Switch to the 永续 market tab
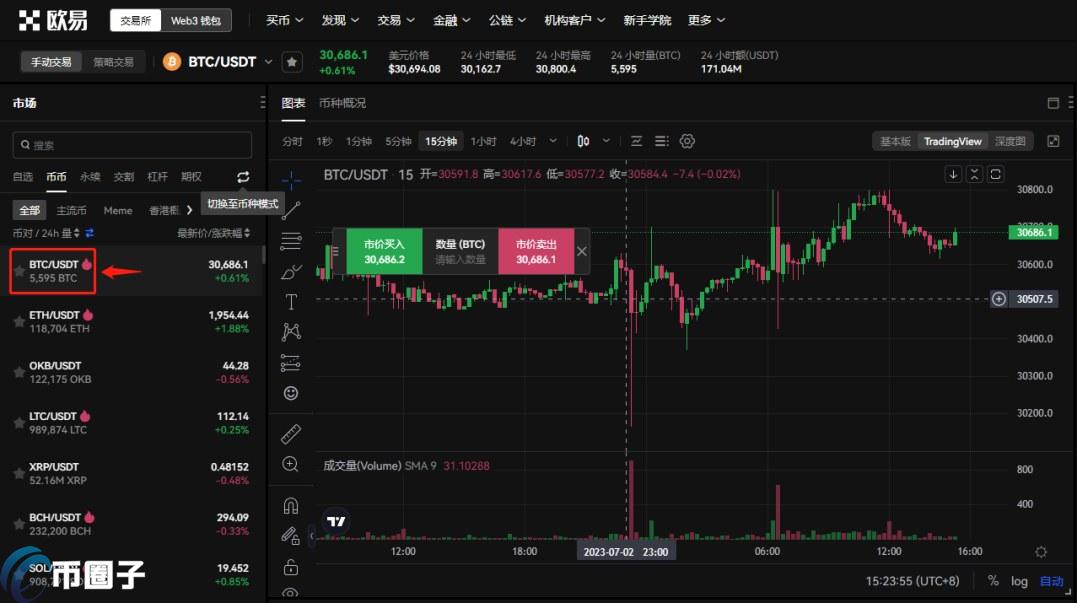 (90, 177)
